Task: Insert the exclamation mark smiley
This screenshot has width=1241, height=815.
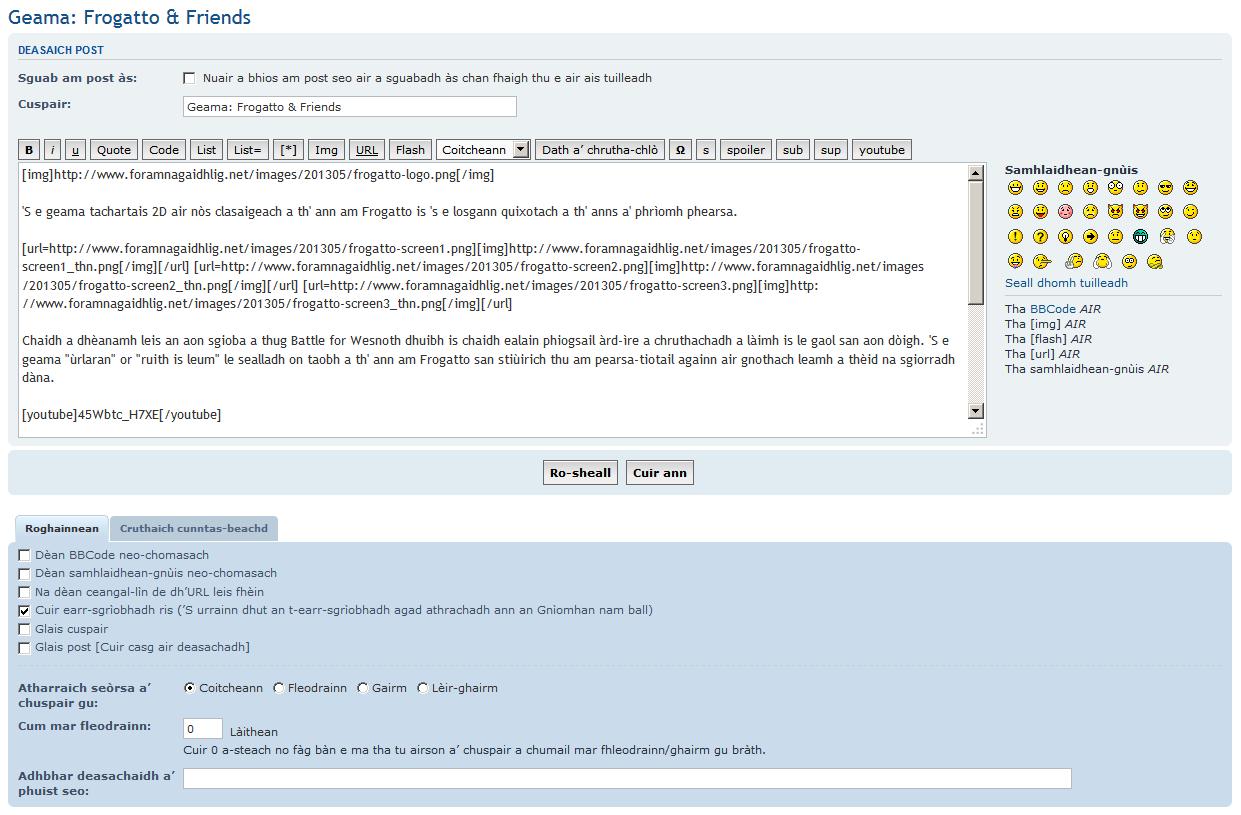Action: tap(1015, 237)
